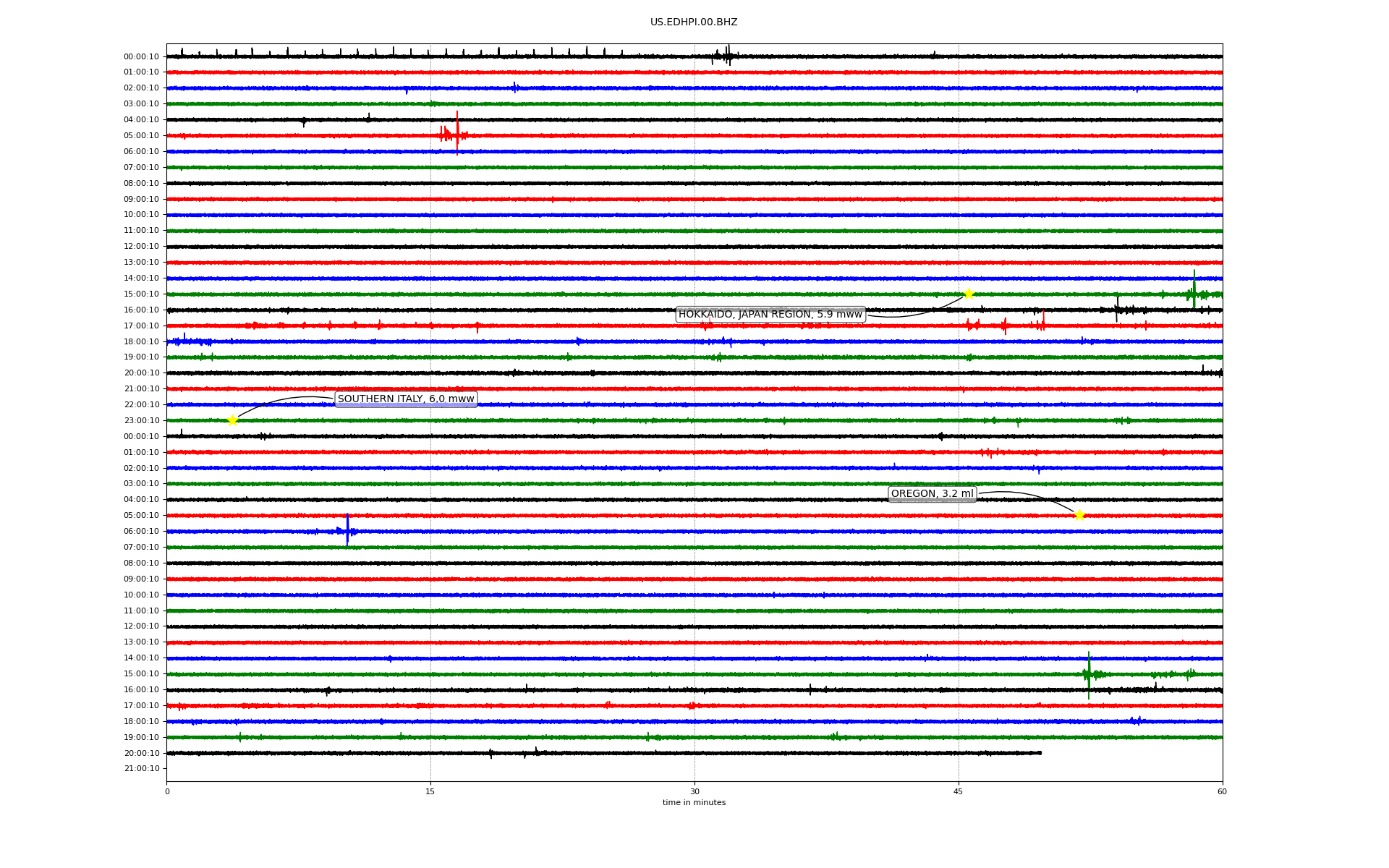Click the 60 minute x-axis tick label

pos(1222,791)
